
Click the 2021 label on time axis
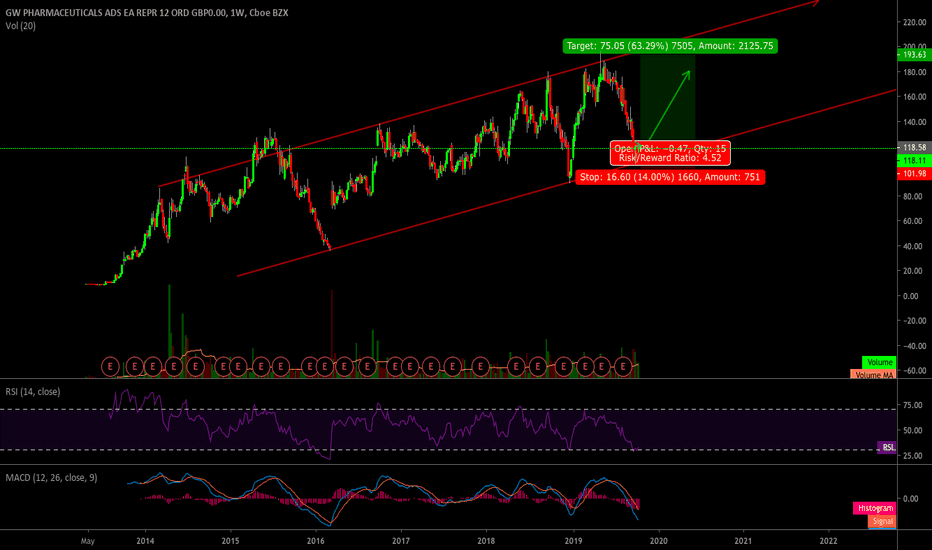tap(743, 540)
